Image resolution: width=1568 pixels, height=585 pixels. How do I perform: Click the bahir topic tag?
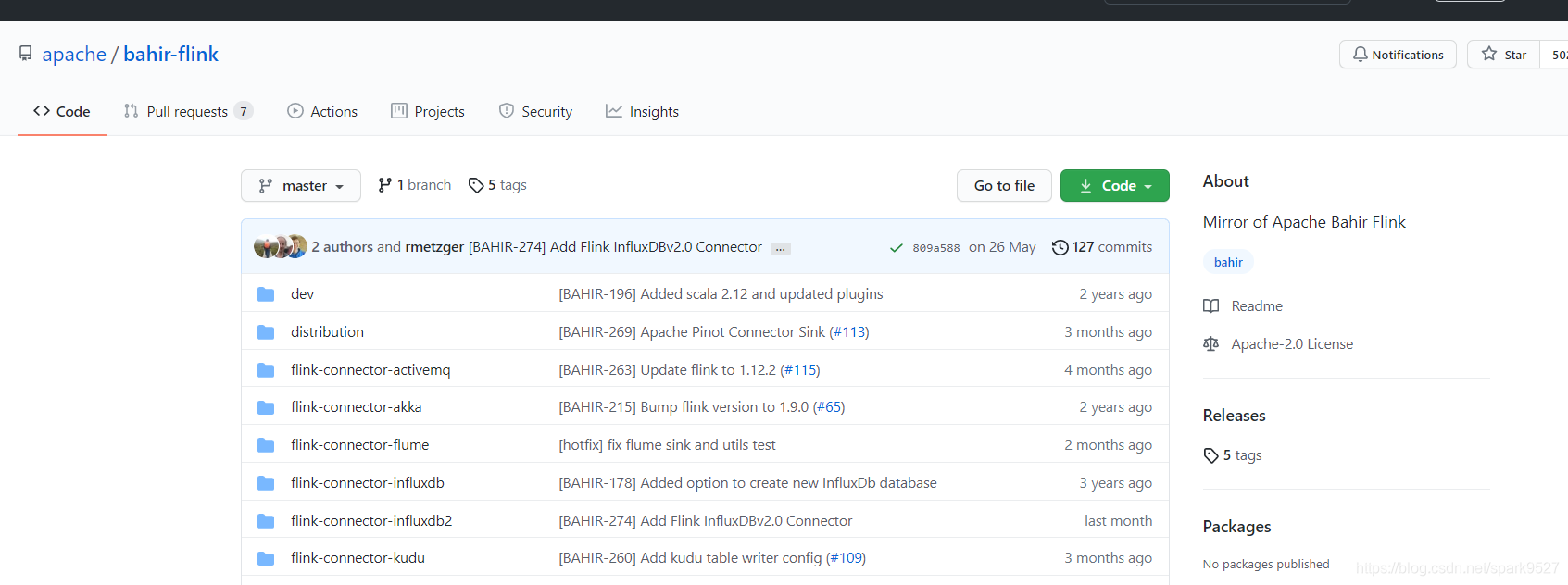pos(1228,262)
